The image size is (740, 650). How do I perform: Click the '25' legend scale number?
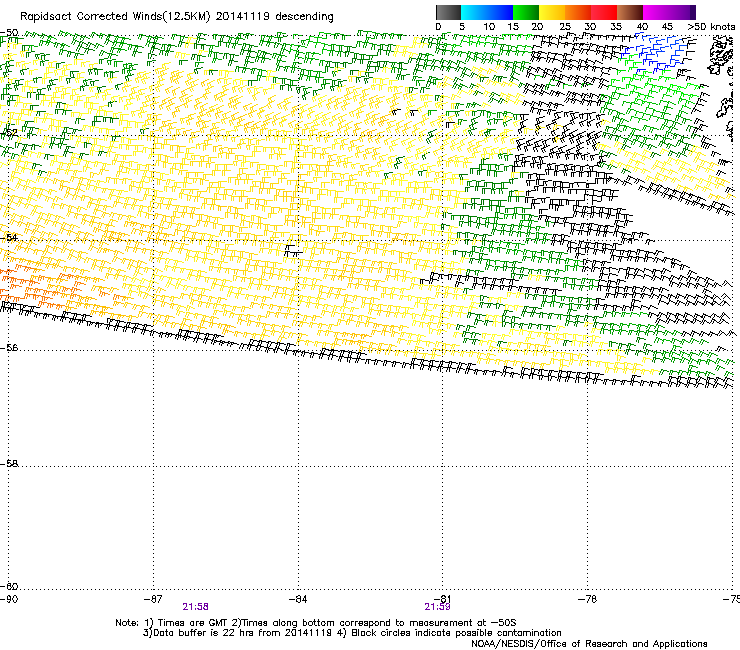(x=565, y=27)
